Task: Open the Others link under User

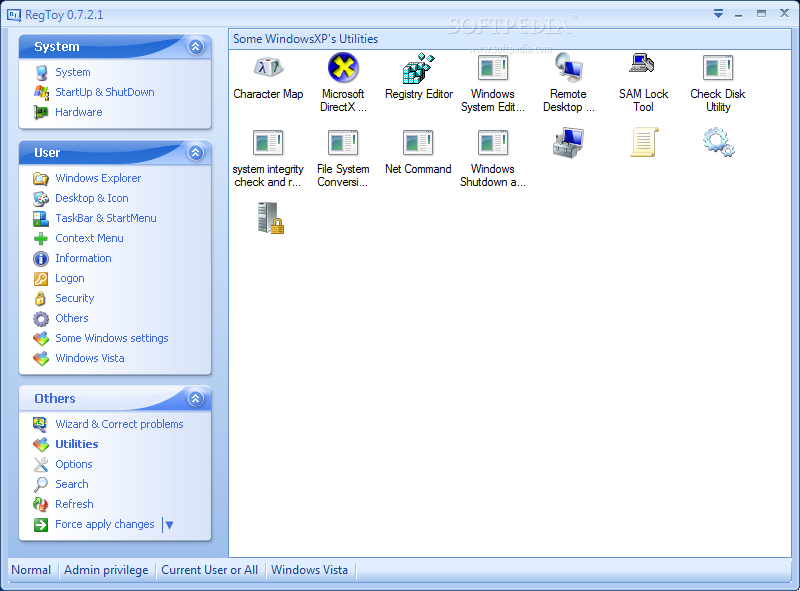Action: (72, 318)
